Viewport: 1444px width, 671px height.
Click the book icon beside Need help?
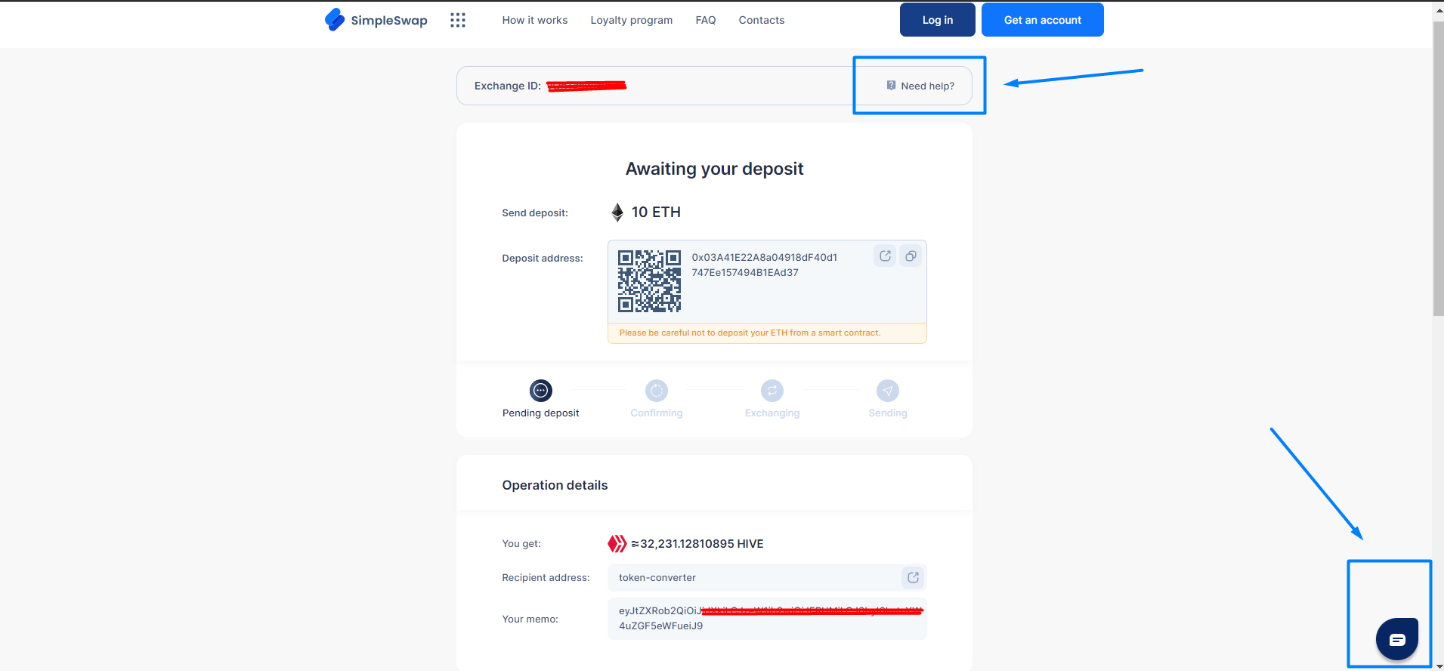[x=891, y=86]
